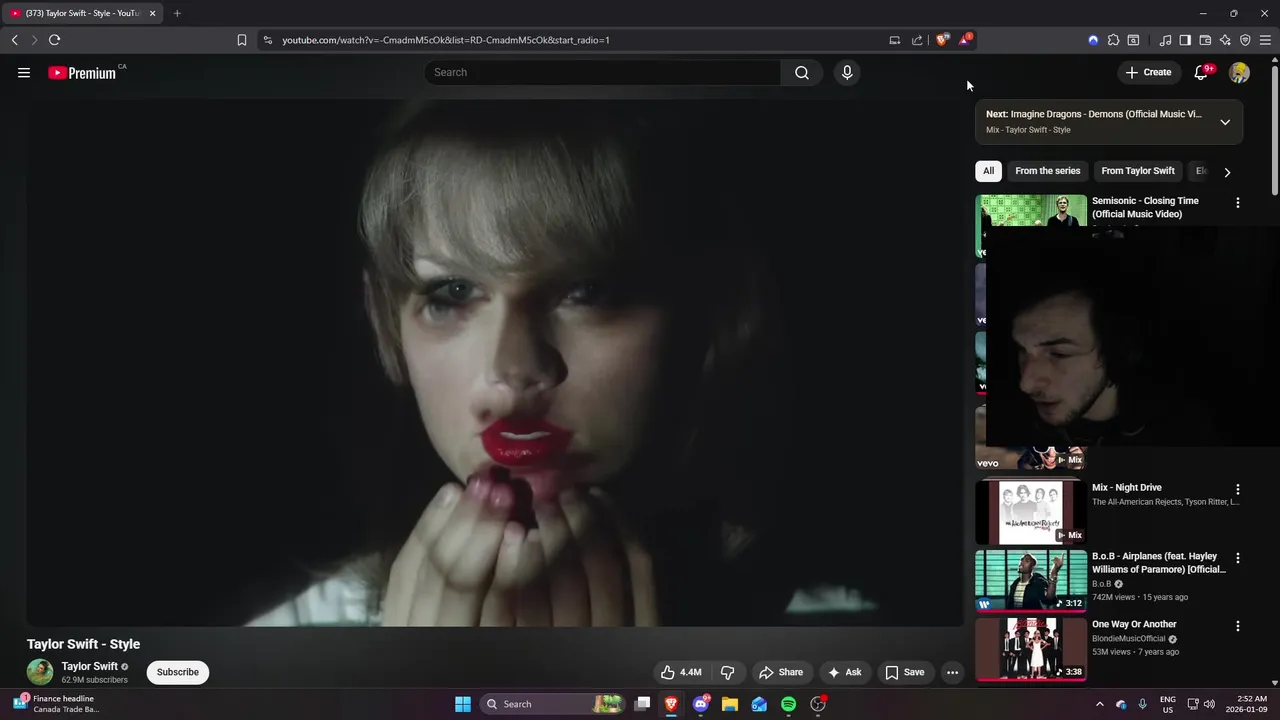Image resolution: width=1280 pixels, height=720 pixels.
Task: Open options for Semisonic - Closing Time
Action: [1237, 203]
